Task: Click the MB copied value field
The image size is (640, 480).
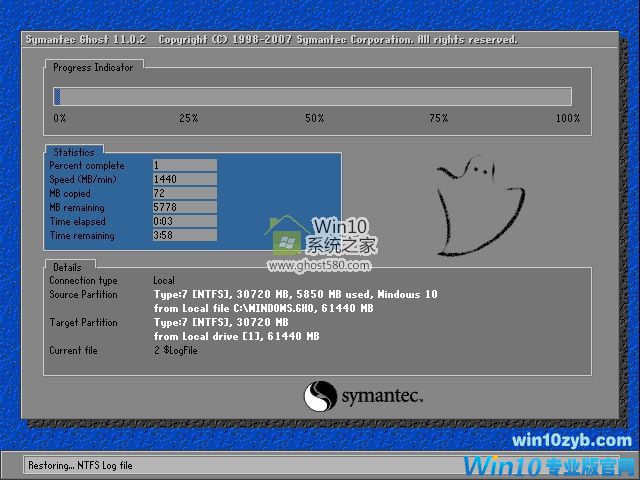Action: [184, 193]
